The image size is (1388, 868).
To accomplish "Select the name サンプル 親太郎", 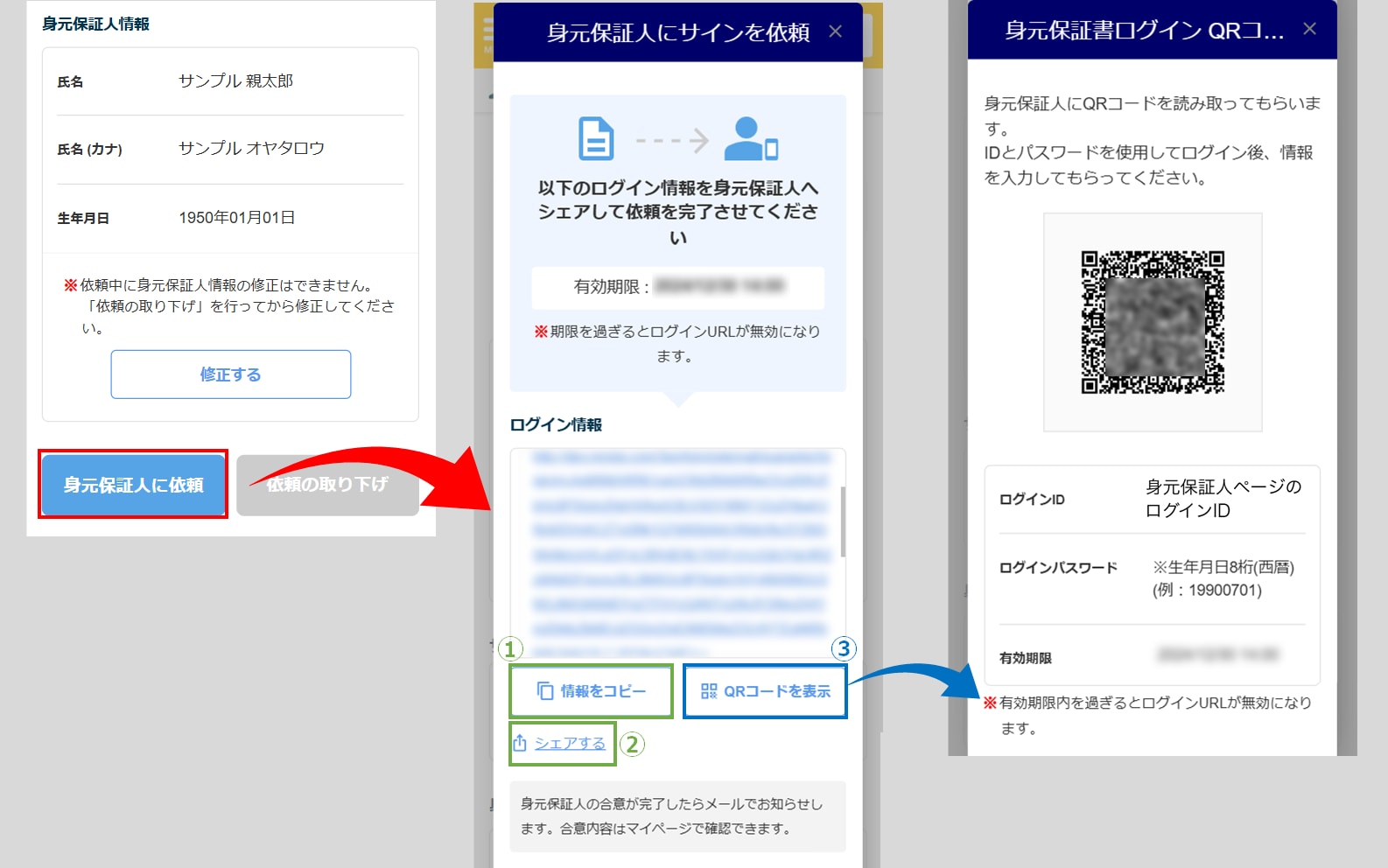I will pos(235,81).
